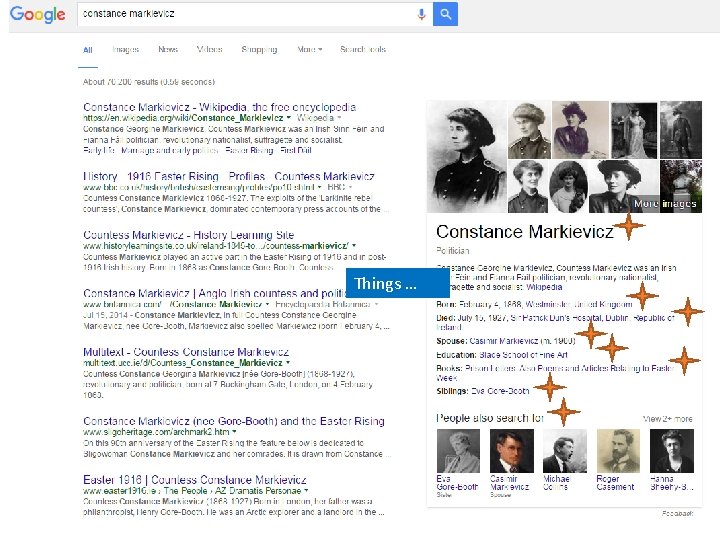Open the purple-tinted portrait thumbnail
This screenshot has width=720, height=540.
pyautogui.click(x=580, y=130)
